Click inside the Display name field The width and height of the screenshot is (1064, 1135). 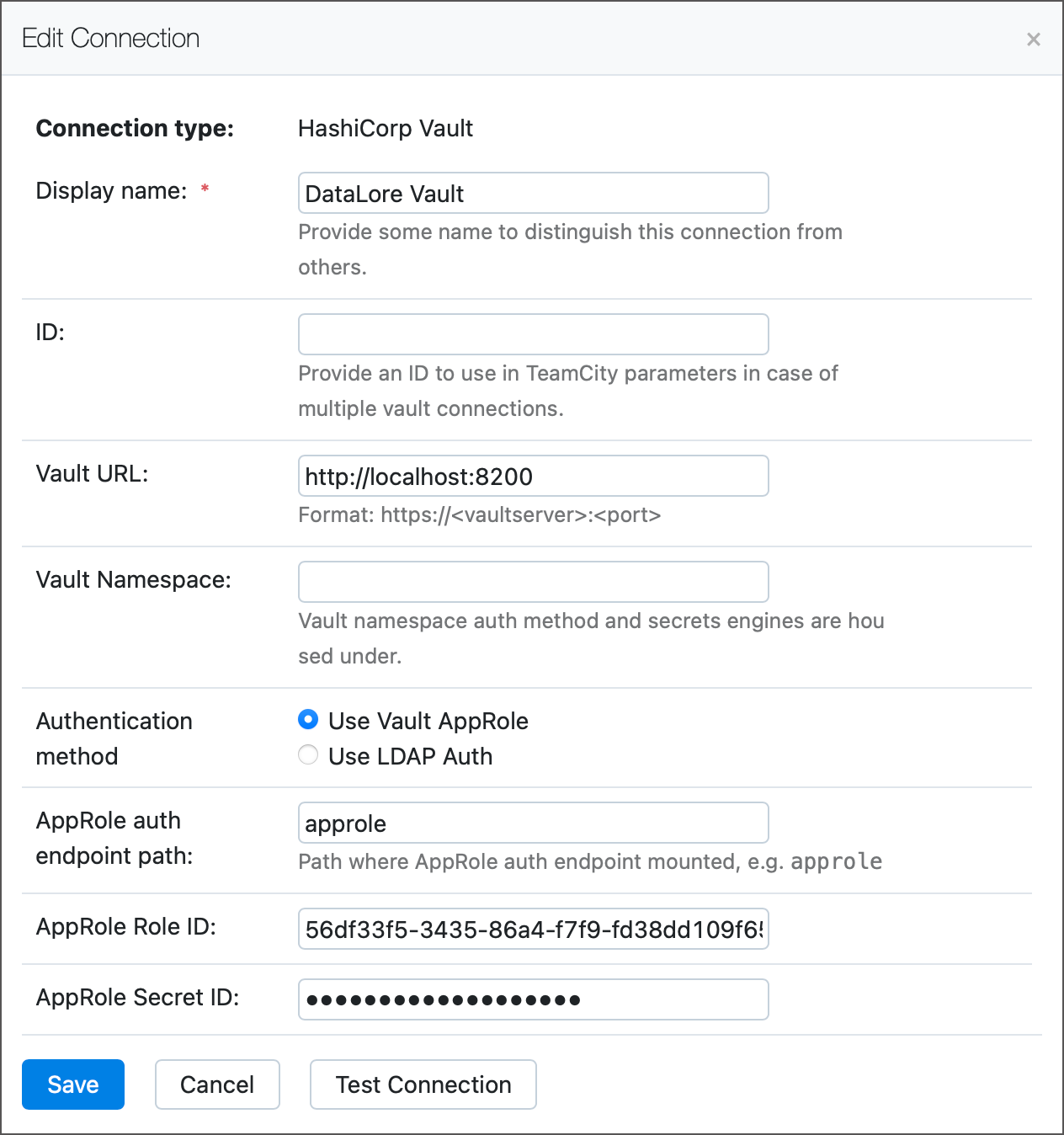tap(533, 193)
